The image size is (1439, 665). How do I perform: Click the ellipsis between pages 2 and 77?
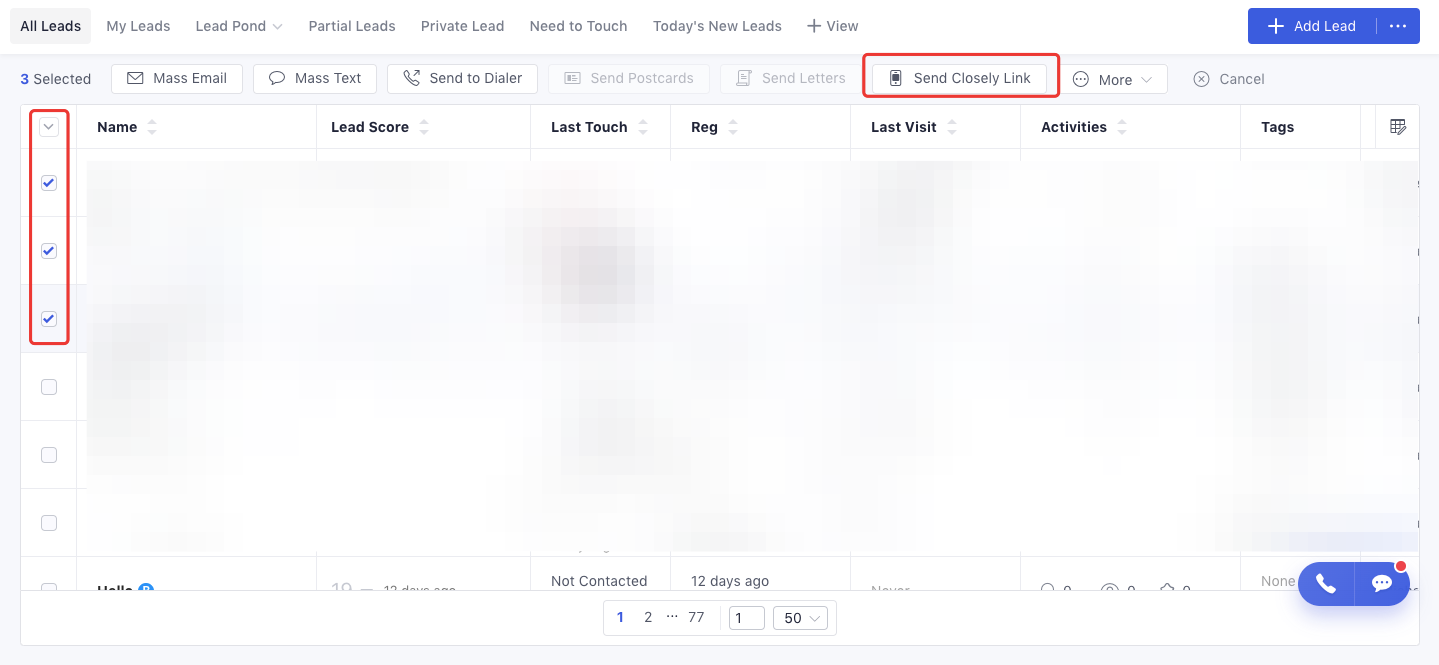coord(672,618)
